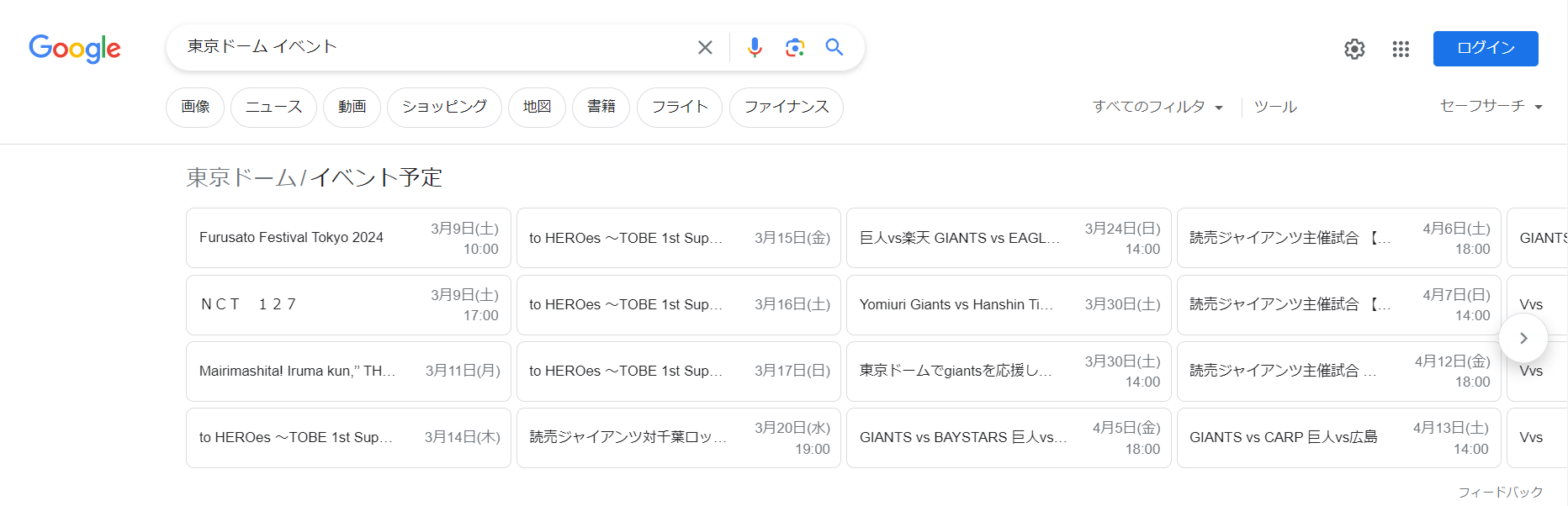
Task: Click the 東京ドーム/イベント予定 heading
Action: (314, 177)
